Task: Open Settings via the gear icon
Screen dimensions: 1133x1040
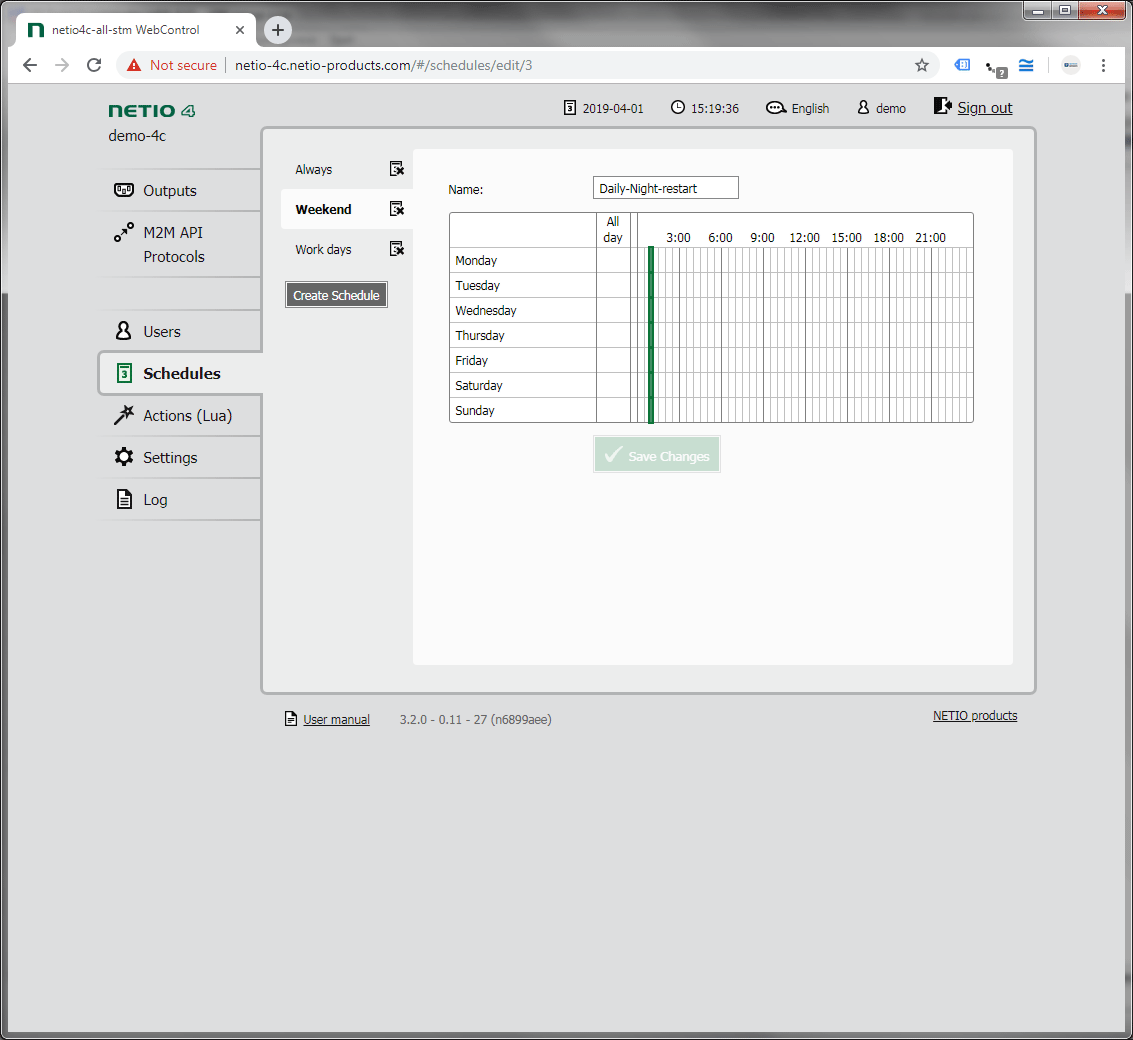Action: pos(124,457)
